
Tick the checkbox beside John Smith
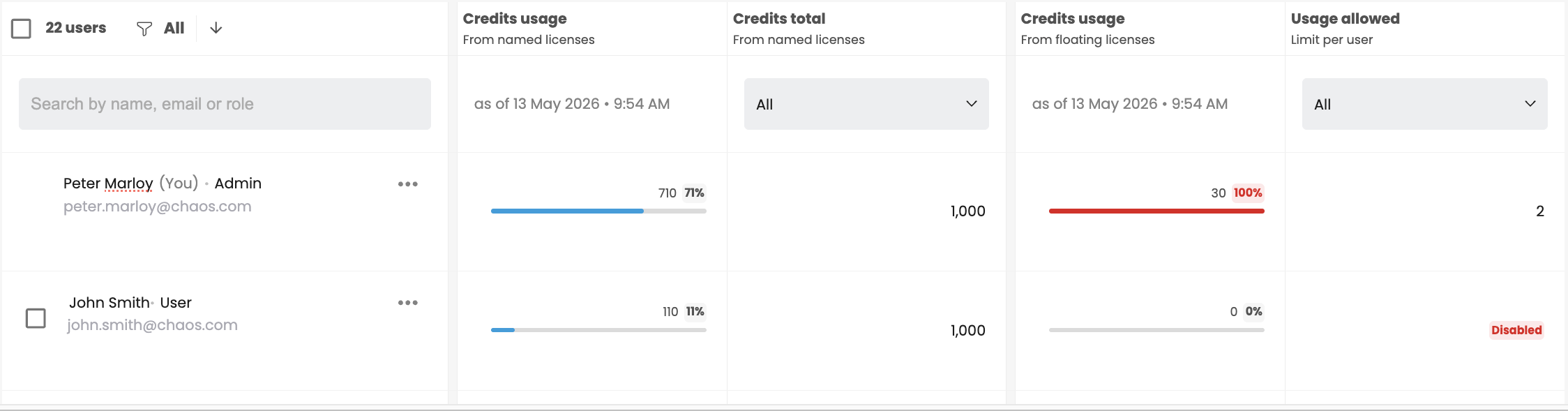pos(36,318)
